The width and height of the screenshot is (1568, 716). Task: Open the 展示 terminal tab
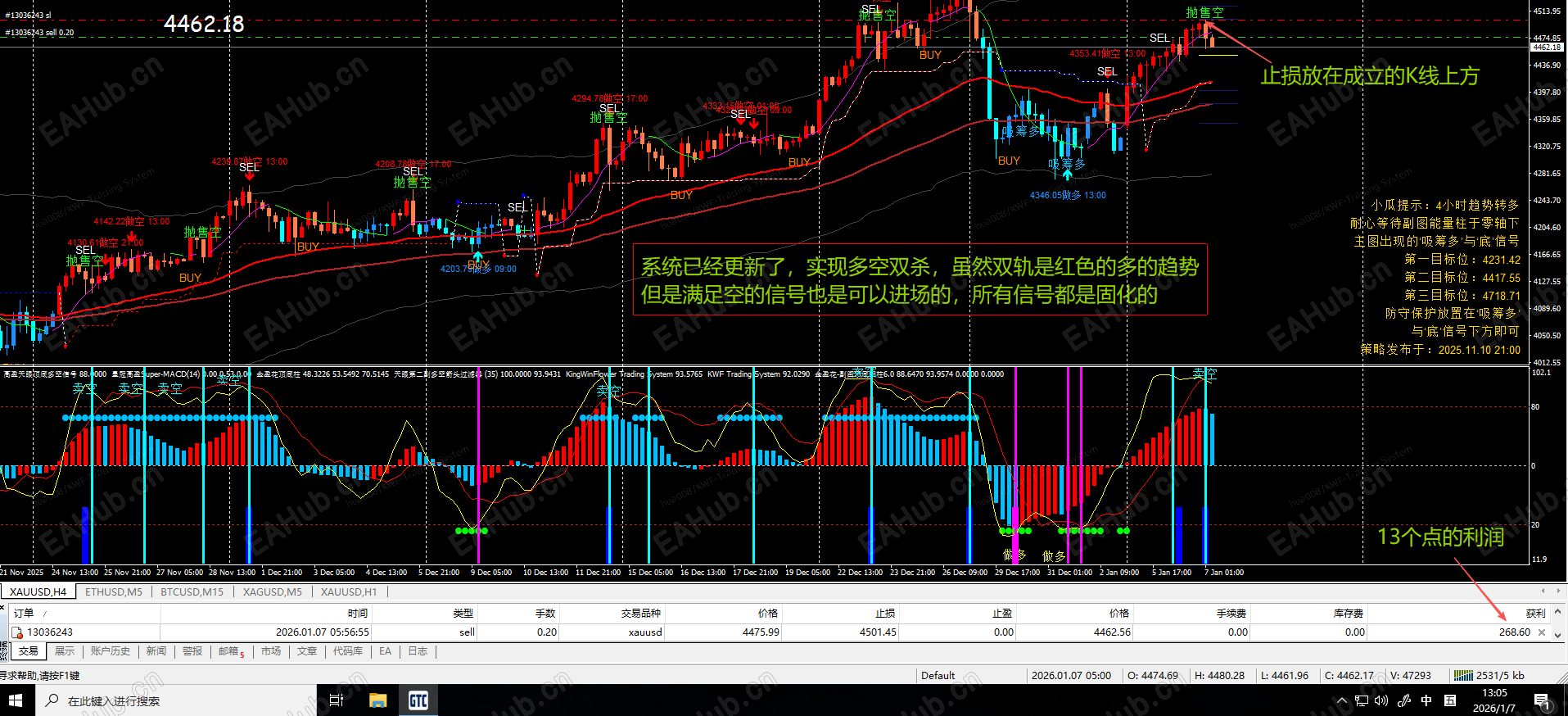click(x=65, y=651)
